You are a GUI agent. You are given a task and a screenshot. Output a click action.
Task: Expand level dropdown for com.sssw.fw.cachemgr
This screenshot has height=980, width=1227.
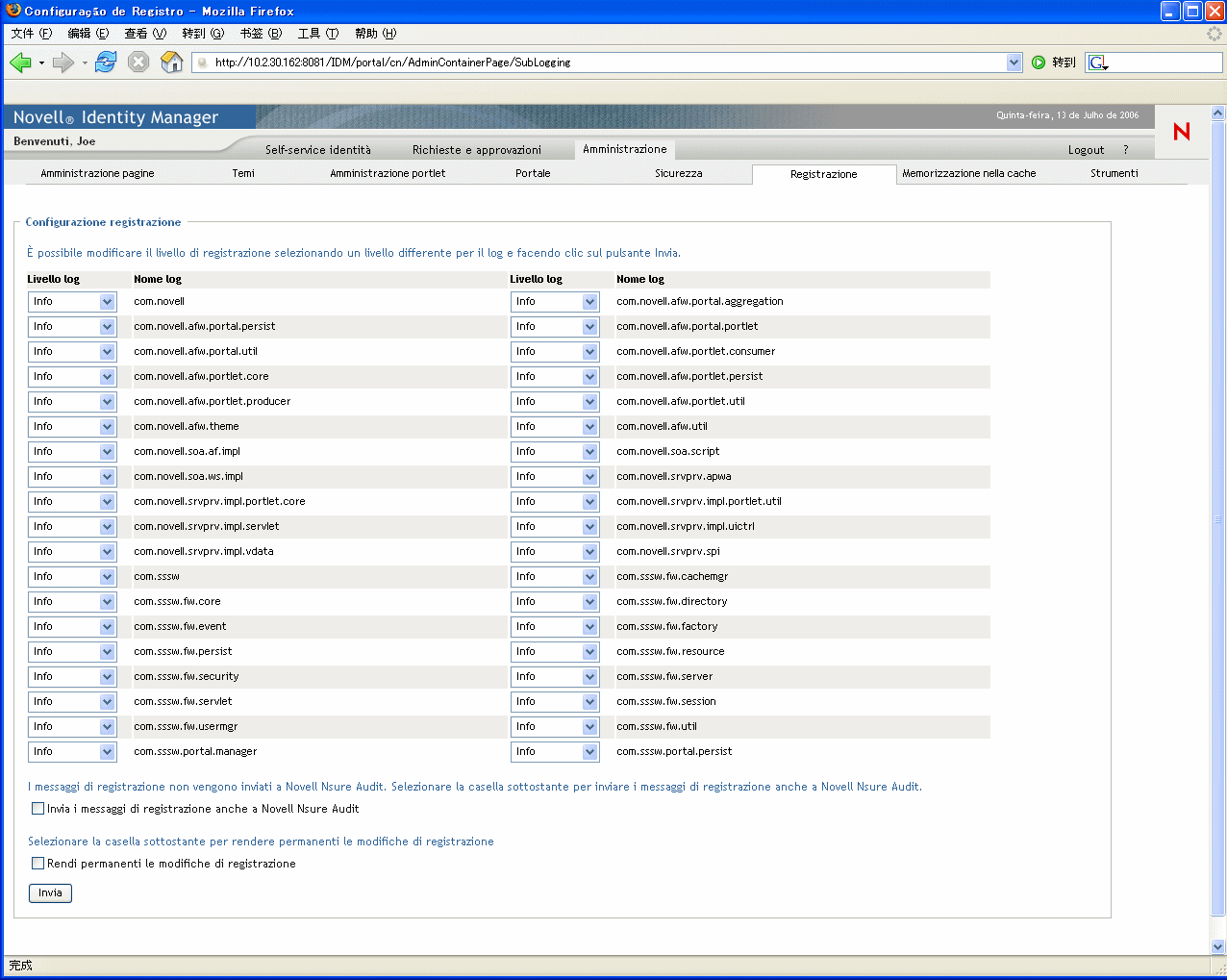[555, 577]
